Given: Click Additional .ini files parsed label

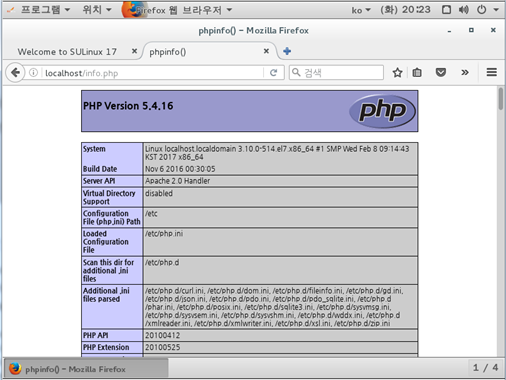Looking at the screenshot, I should 106,295.
